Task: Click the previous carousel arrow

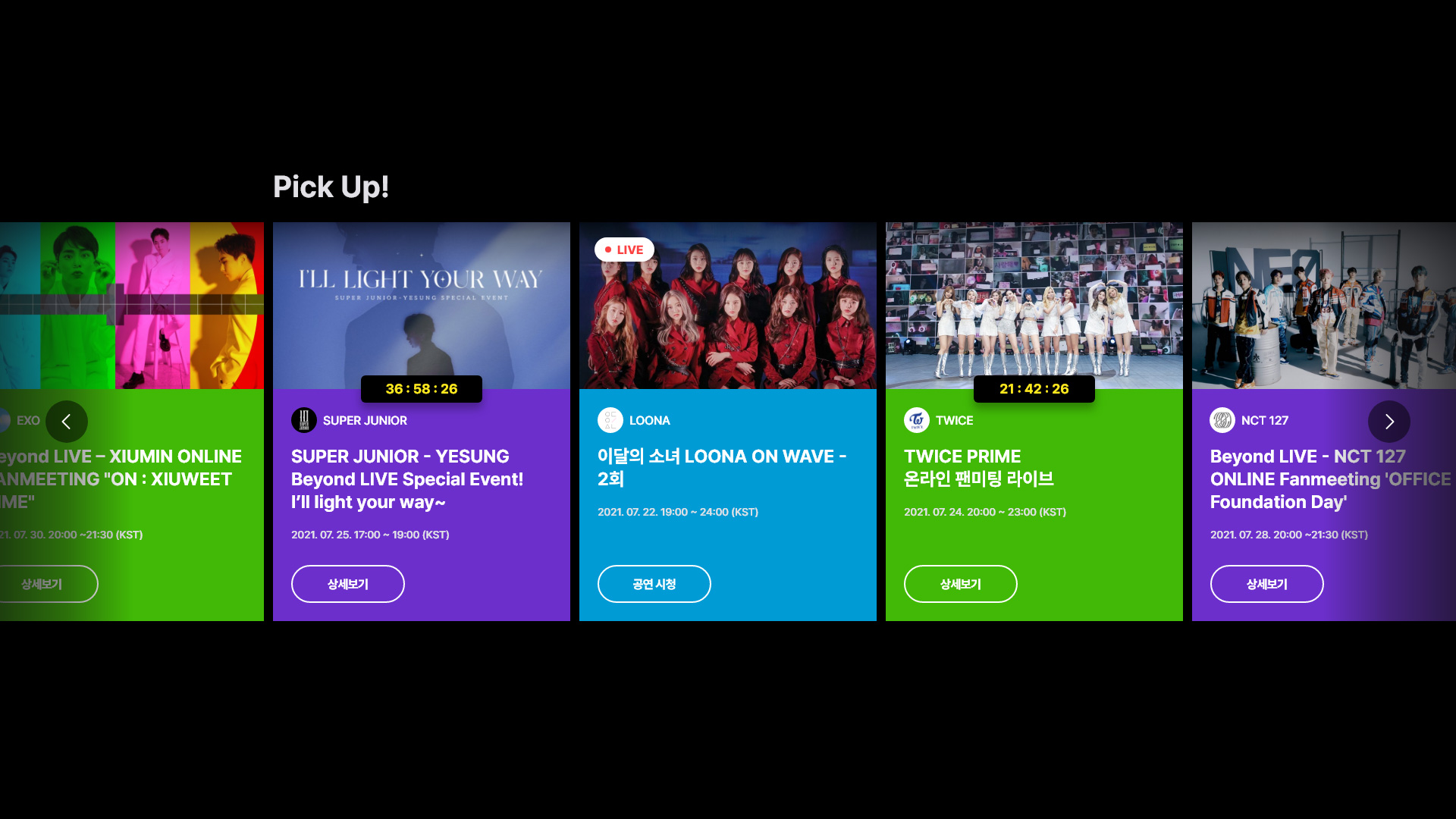Action: tap(67, 422)
